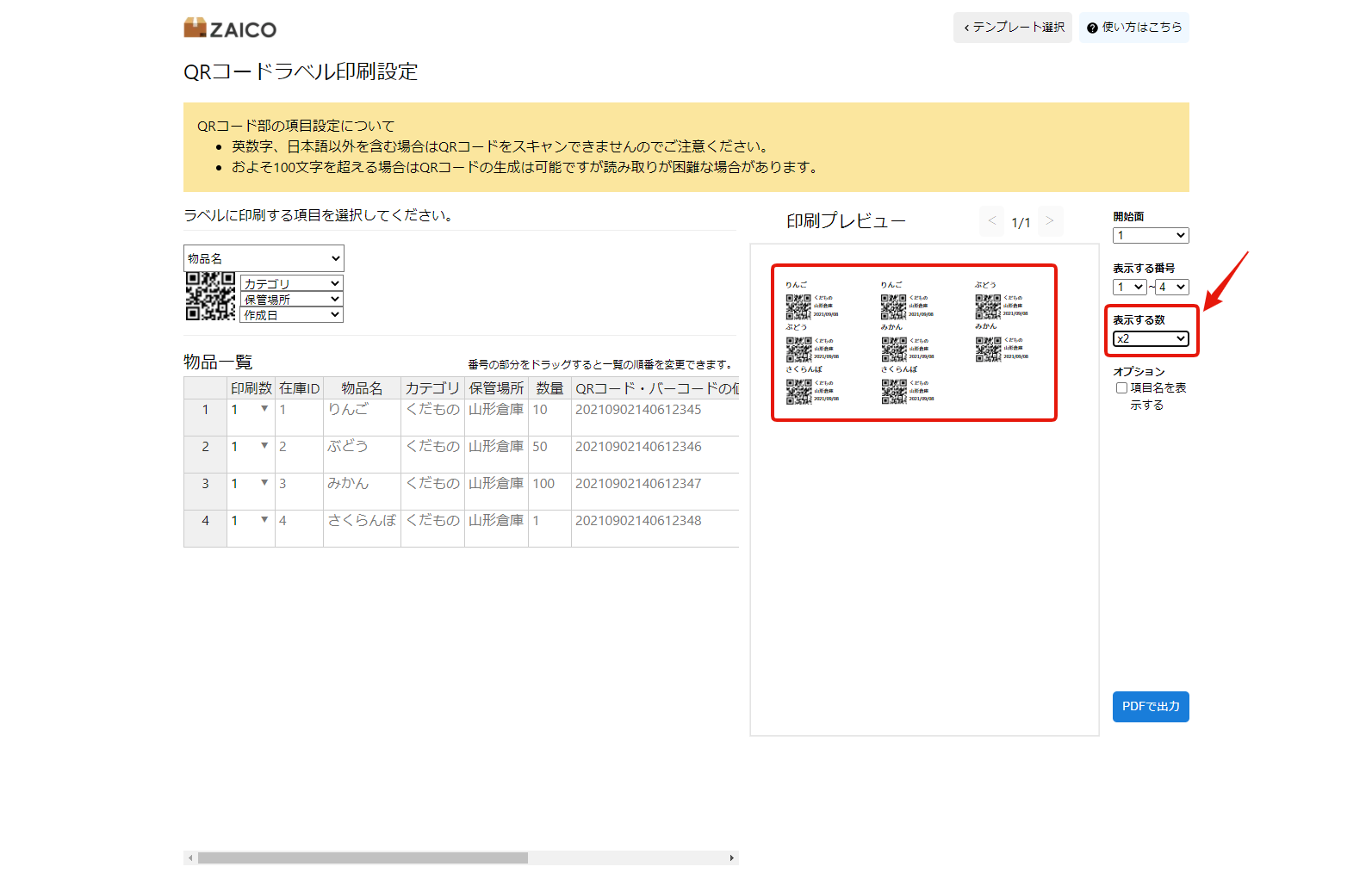Go back to テンプレート選択
1372x873 pixels.
(1013, 28)
